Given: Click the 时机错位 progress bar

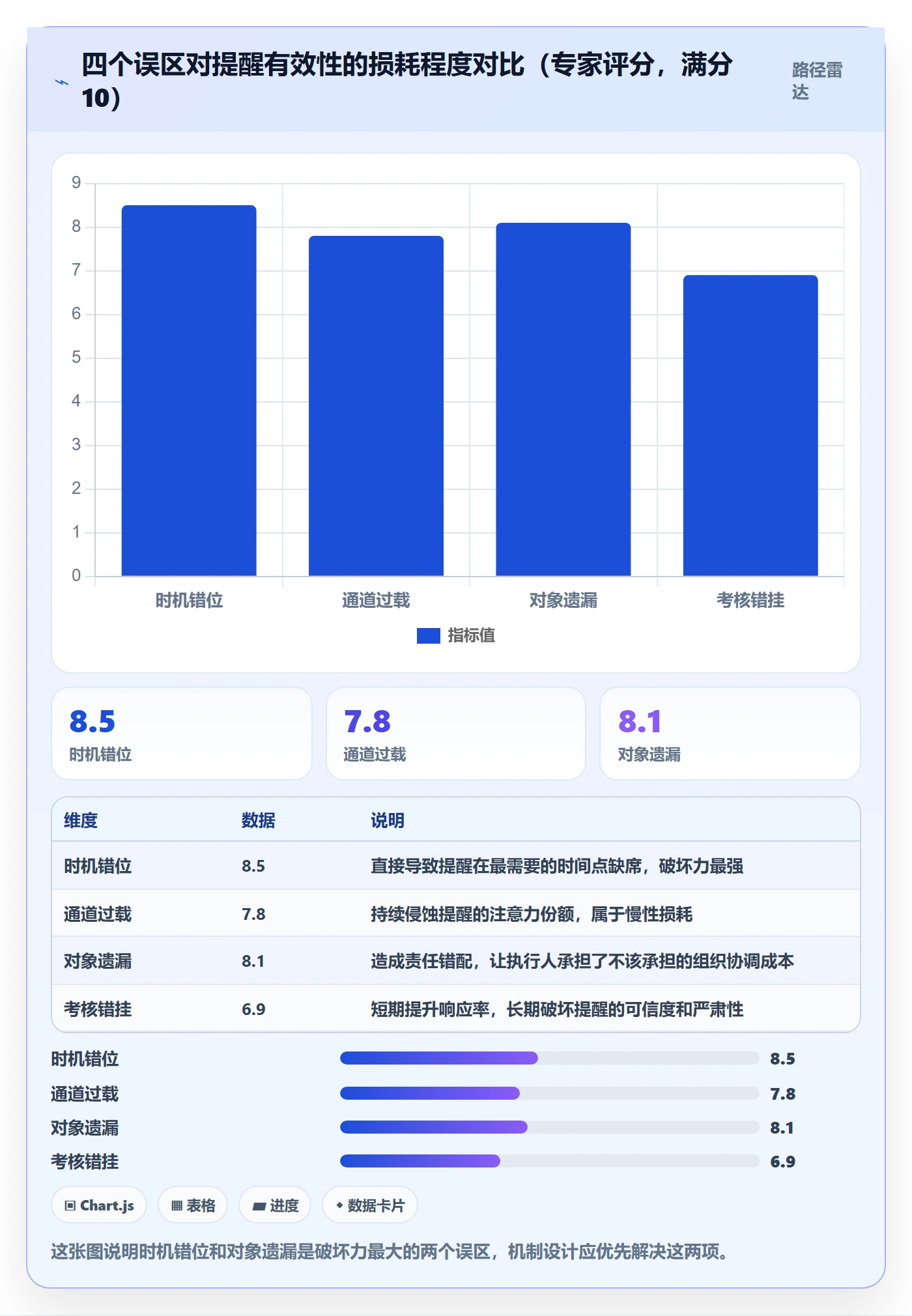Looking at the screenshot, I should tap(550, 1058).
